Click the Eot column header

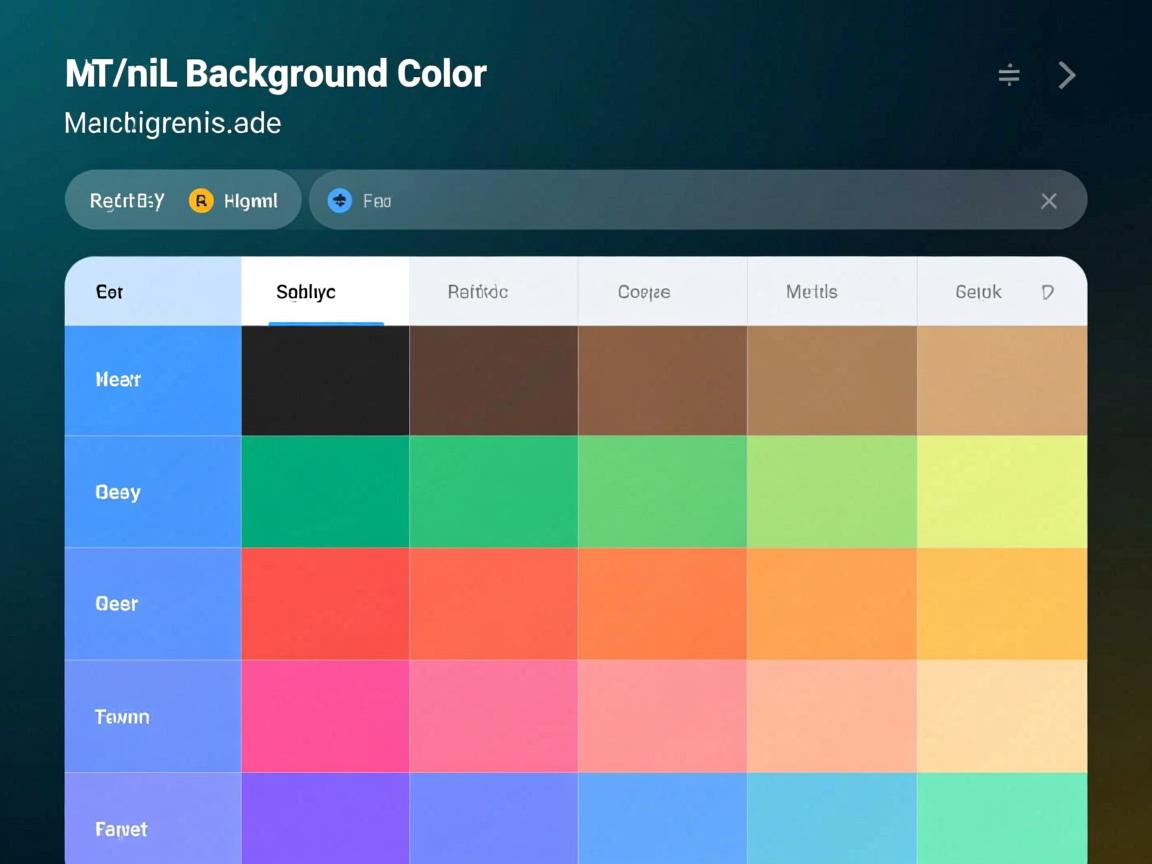(110, 292)
